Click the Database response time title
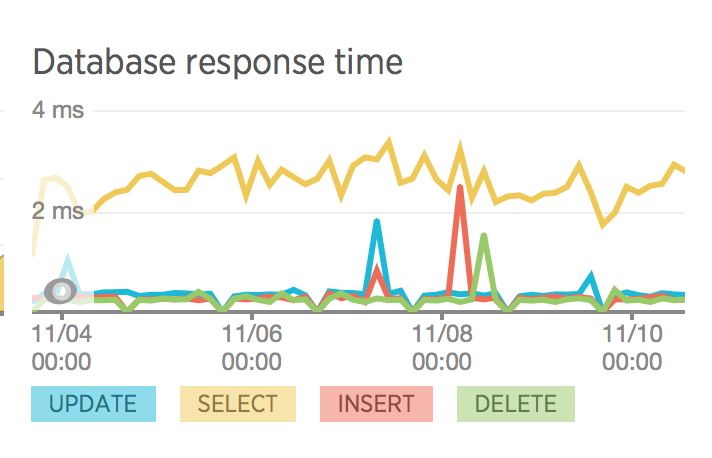Screen dimensions: 712x458 218,62
